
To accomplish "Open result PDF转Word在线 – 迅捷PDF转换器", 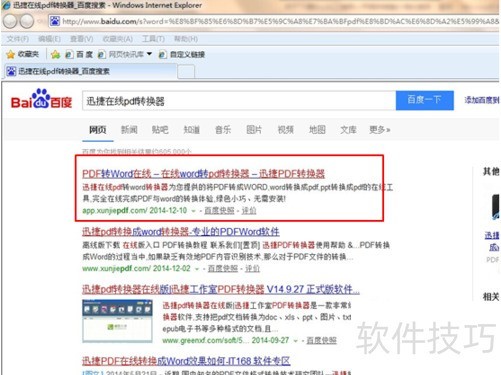I will (203, 174).
